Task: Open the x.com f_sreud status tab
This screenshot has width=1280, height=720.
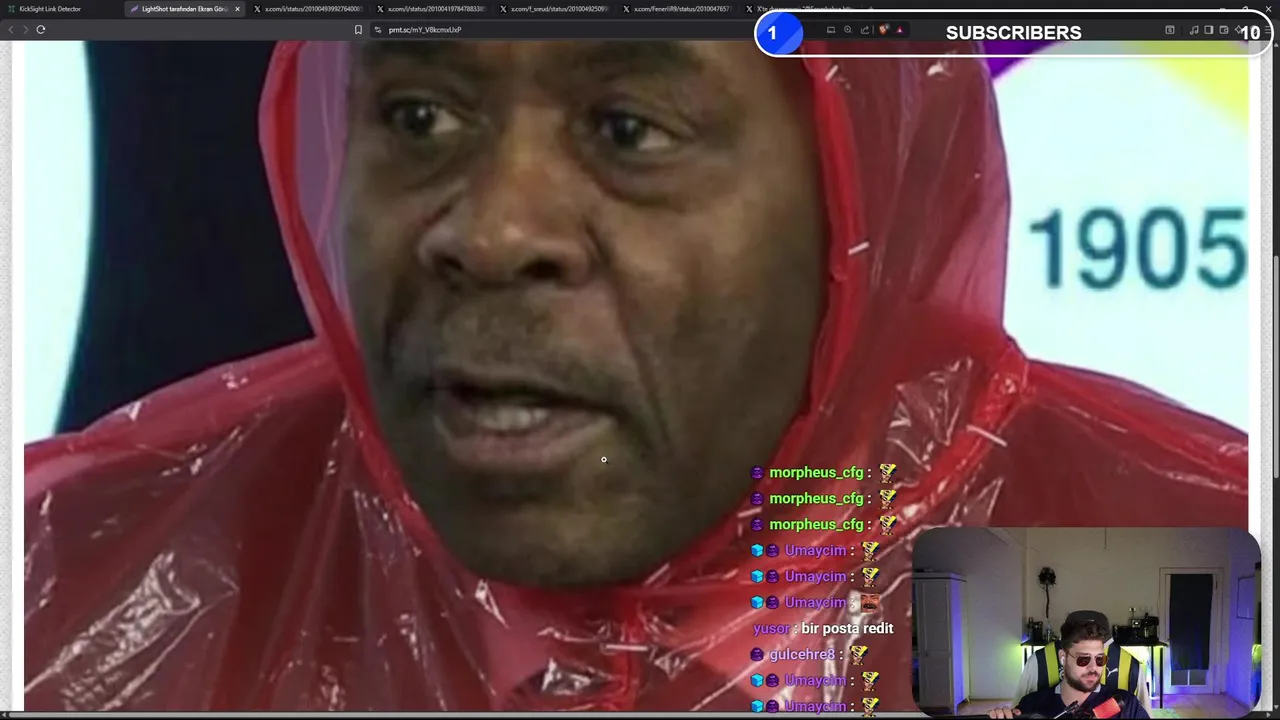Action: (556, 9)
